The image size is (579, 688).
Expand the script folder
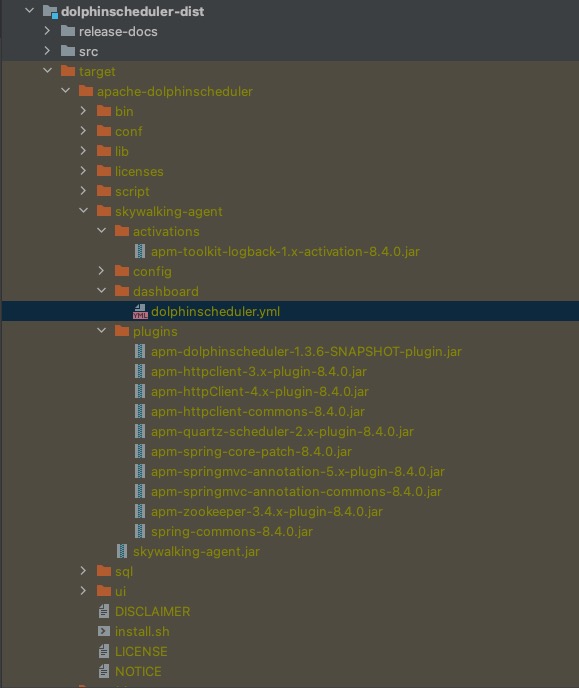(x=83, y=190)
